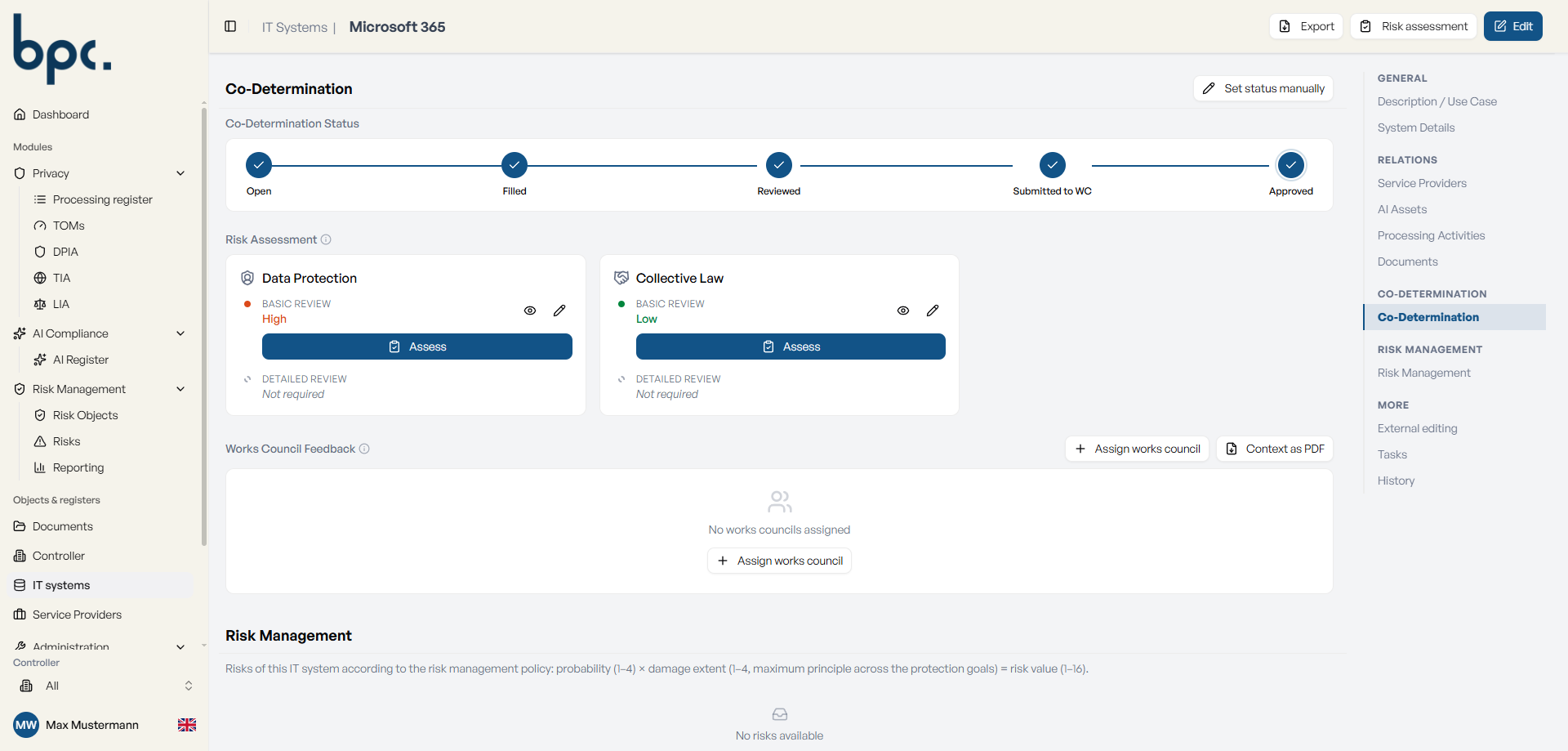Click info icon beside Works Council Feedback

click(x=364, y=449)
